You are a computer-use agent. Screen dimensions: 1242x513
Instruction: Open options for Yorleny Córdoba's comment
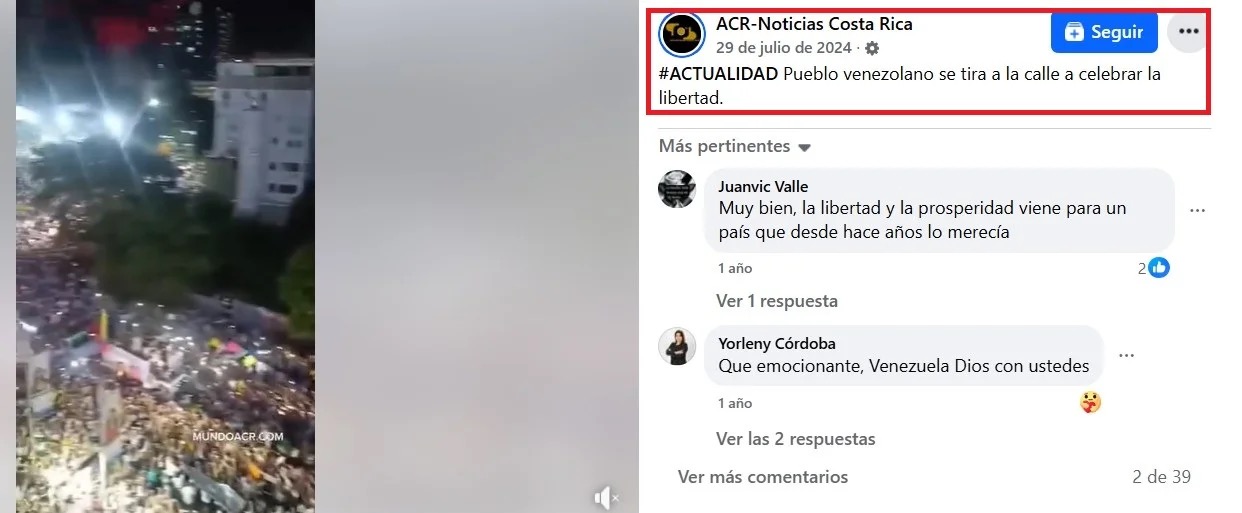[x=1126, y=355]
